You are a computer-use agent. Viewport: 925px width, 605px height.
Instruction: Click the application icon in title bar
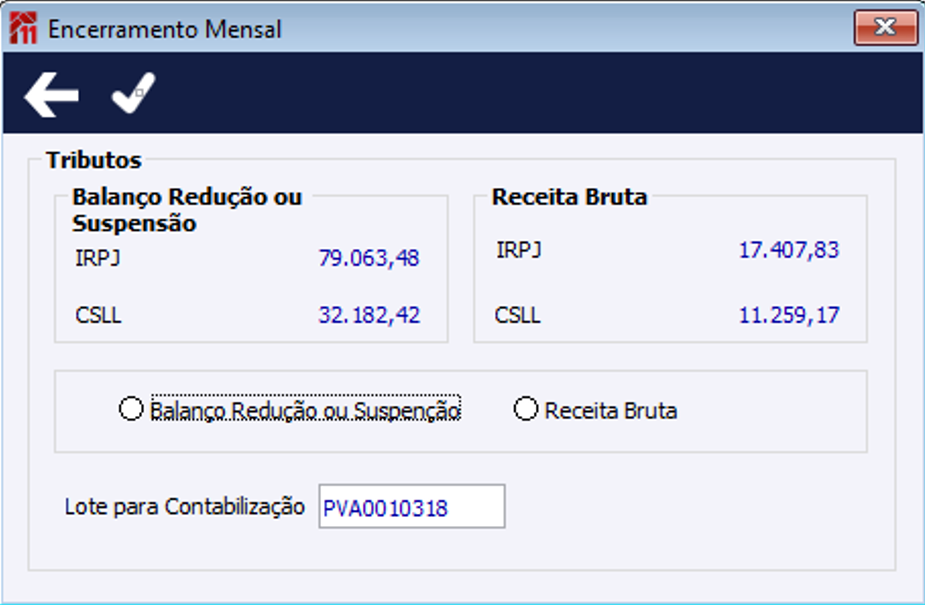(x=23, y=28)
